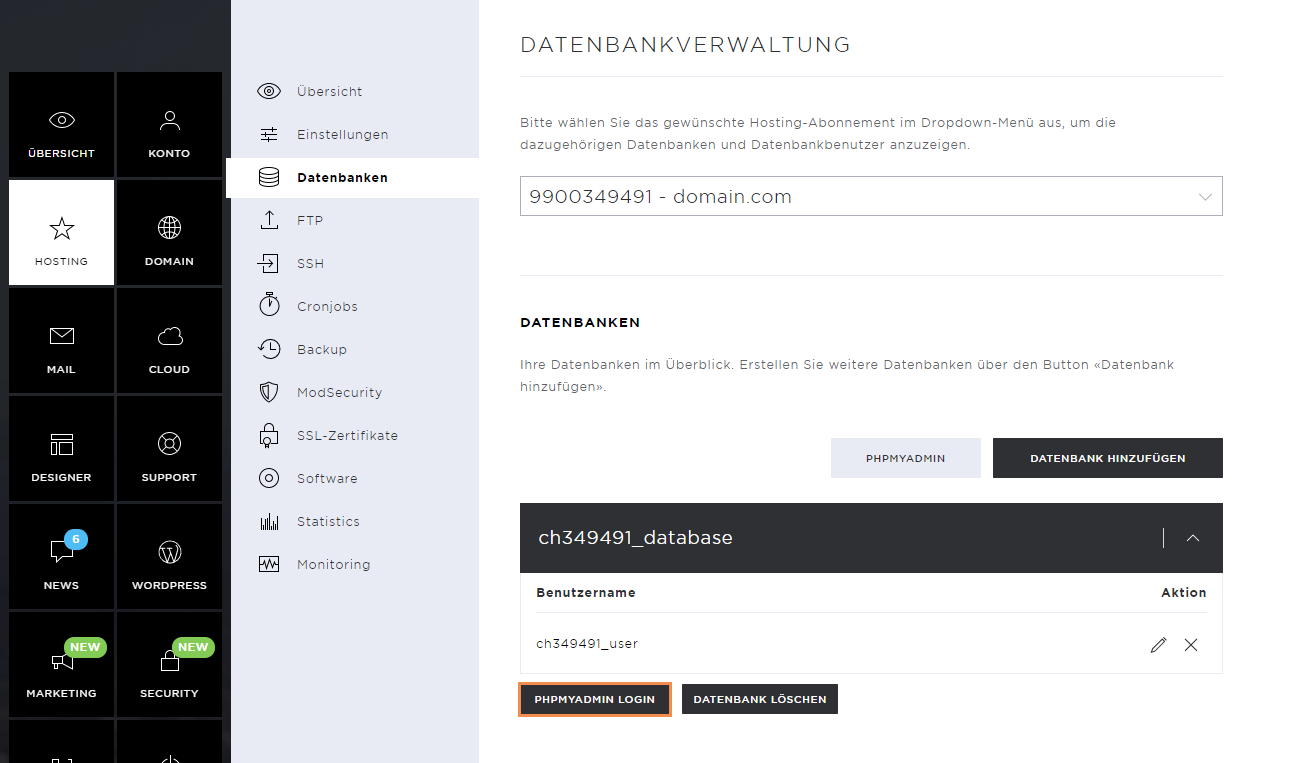The image size is (1301, 763).
Task: Open the Backup menu item
Action: click(322, 349)
